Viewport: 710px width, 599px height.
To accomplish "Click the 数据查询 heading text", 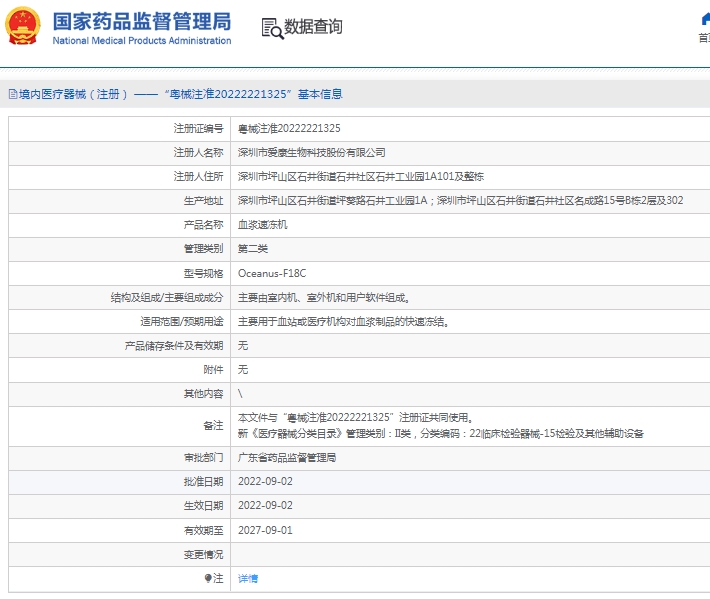I will point(313,27).
